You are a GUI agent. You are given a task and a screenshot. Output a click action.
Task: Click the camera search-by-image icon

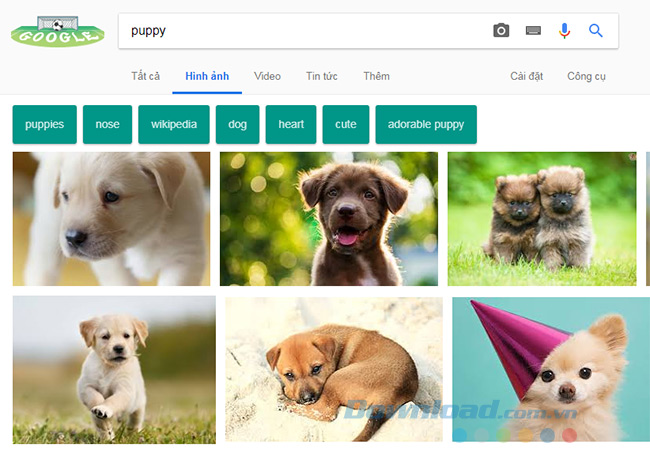coord(501,31)
